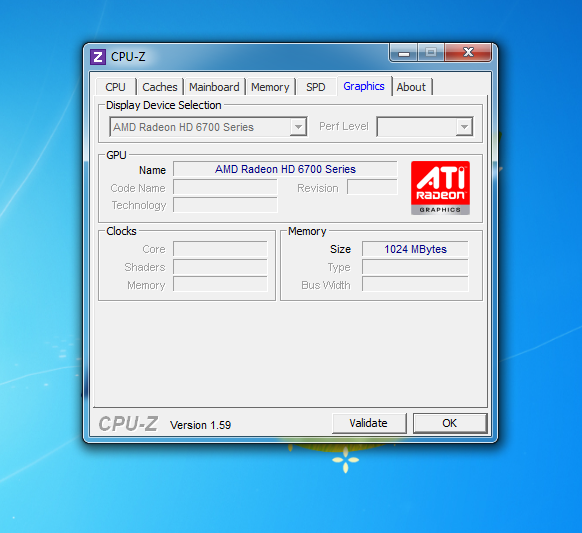Click the Display Device Selection group label
The width and height of the screenshot is (582, 533).
(x=164, y=105)
